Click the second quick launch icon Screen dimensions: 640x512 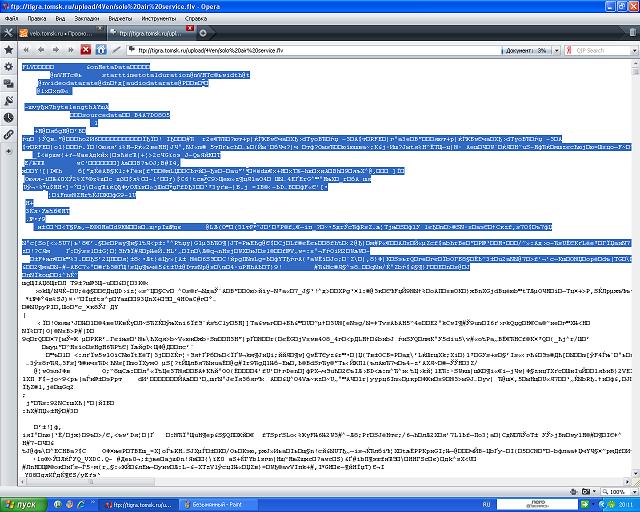pyautogui.click(x=69, y=505)
